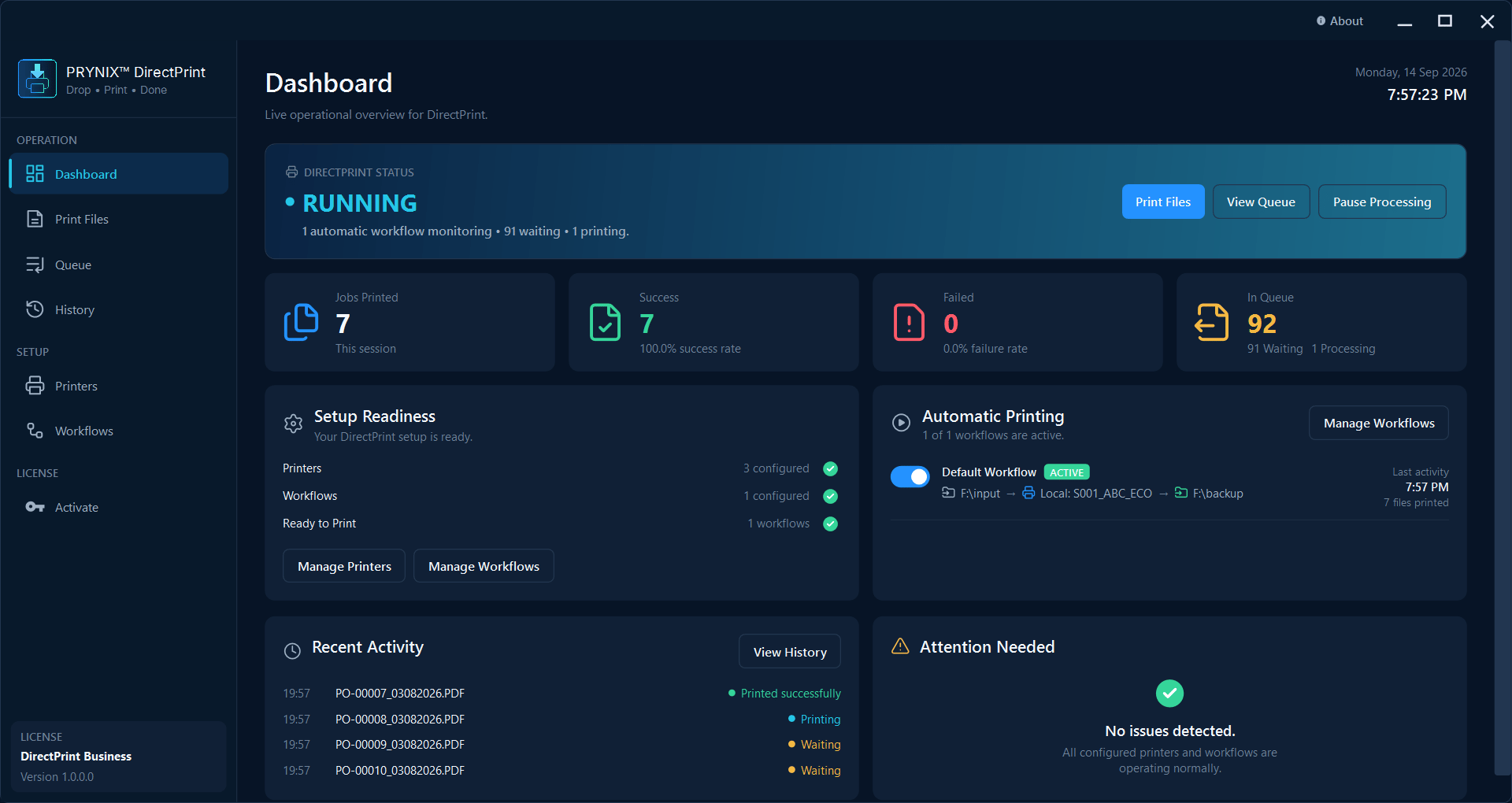Click the Print Files document icon
The image size is (1512, 803).
tap(35, 219)
